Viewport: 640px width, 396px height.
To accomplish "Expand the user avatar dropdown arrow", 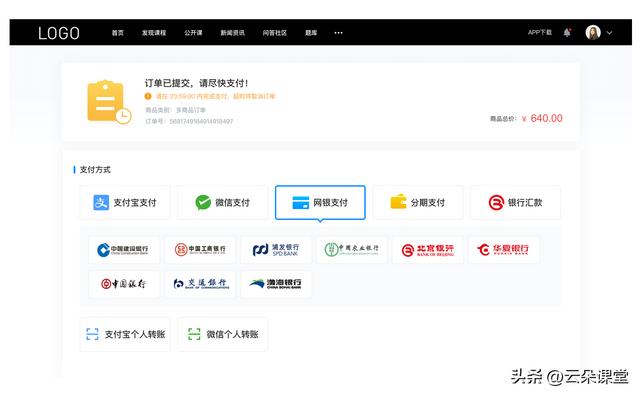I will [609, 33].
